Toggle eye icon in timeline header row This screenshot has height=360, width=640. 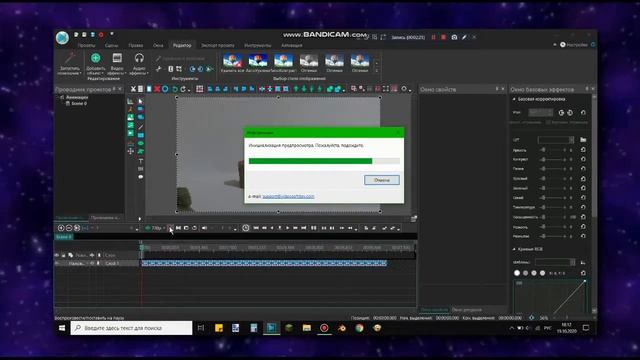click(57, 255)
